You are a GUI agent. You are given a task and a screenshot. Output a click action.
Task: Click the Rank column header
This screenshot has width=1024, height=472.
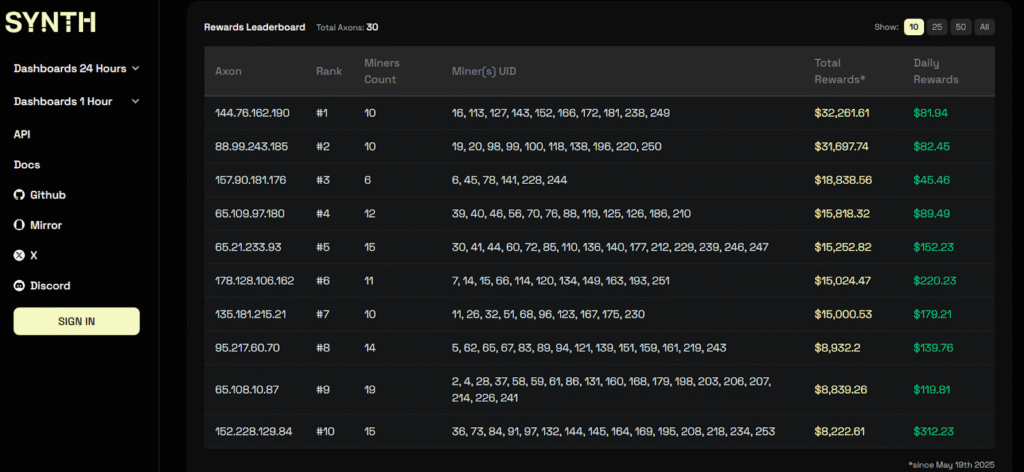click(328, 71)
